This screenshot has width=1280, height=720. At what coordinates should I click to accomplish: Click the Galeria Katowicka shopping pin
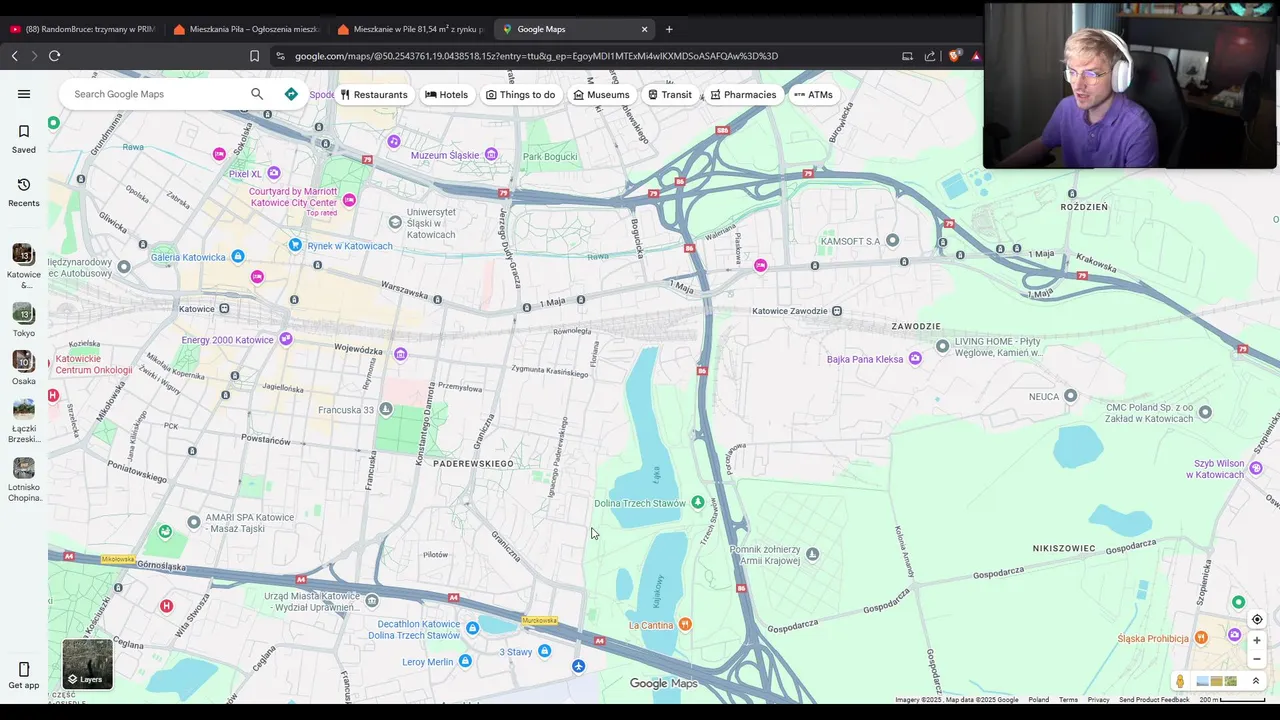click(x=237, y=256)
